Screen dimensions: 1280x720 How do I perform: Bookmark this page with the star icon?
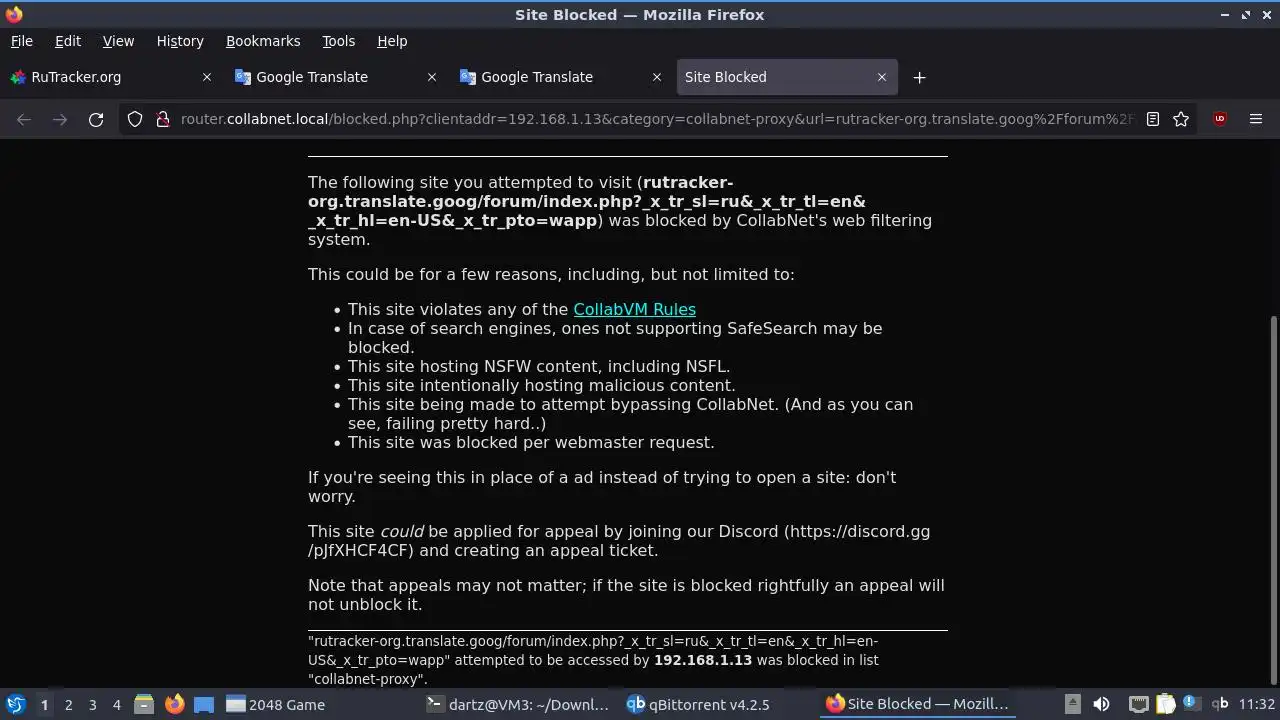(1181, 119)
